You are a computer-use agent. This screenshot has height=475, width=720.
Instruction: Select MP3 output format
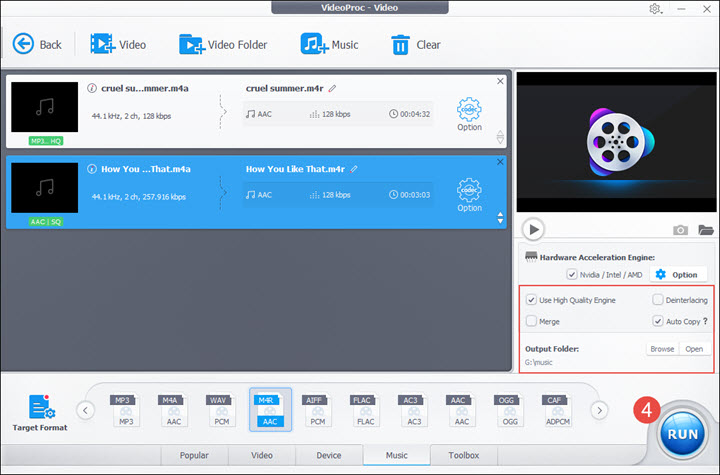126,410
